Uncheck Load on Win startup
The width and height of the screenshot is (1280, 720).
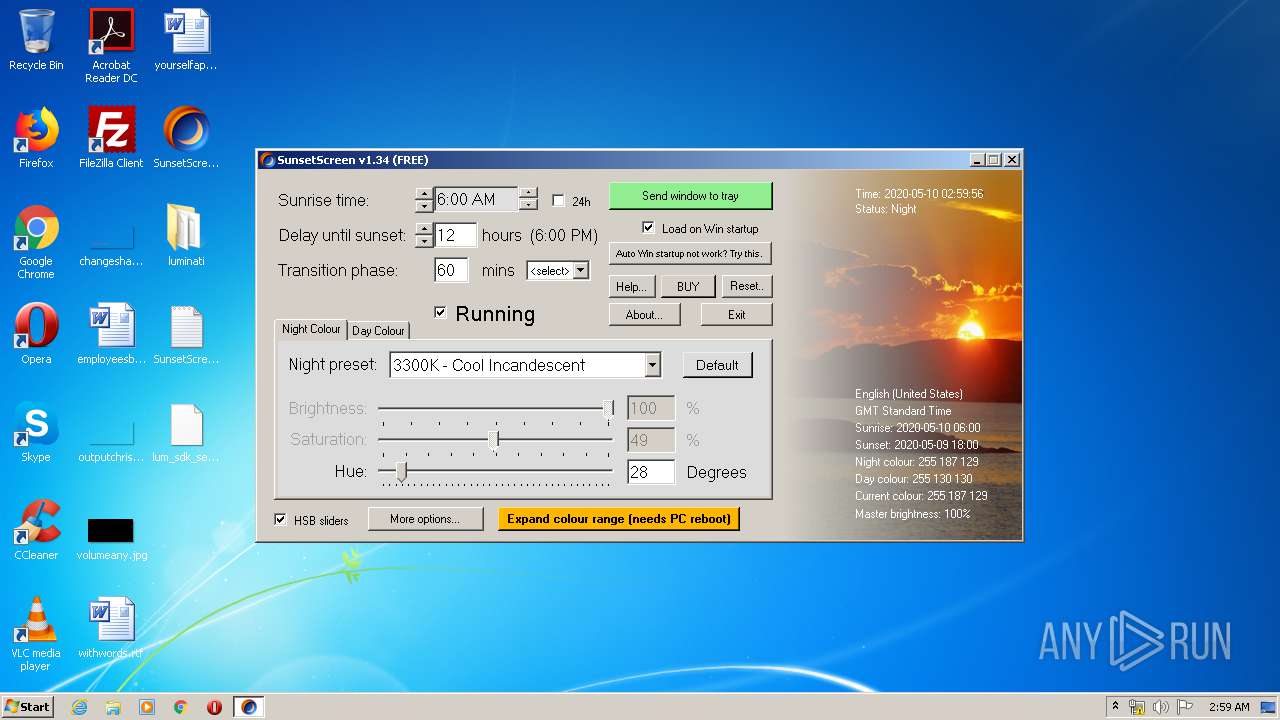tap(648, 228)
